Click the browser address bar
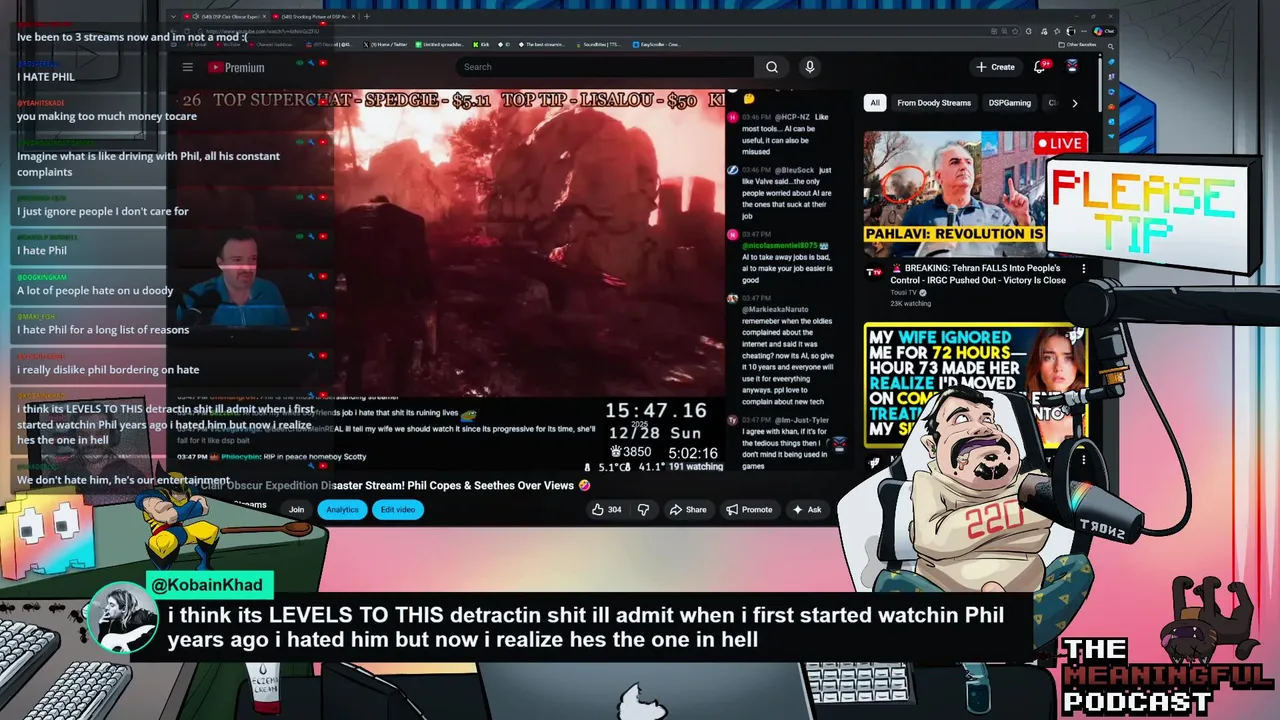 (600, 31)
